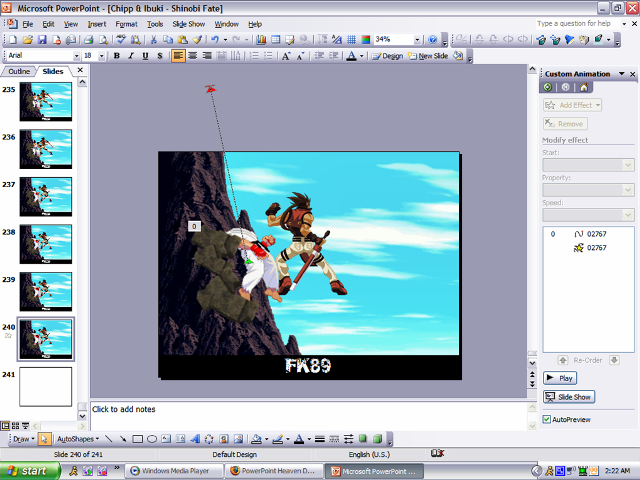
Task: Switch to the Outline tab
Action: coord(19,71)
